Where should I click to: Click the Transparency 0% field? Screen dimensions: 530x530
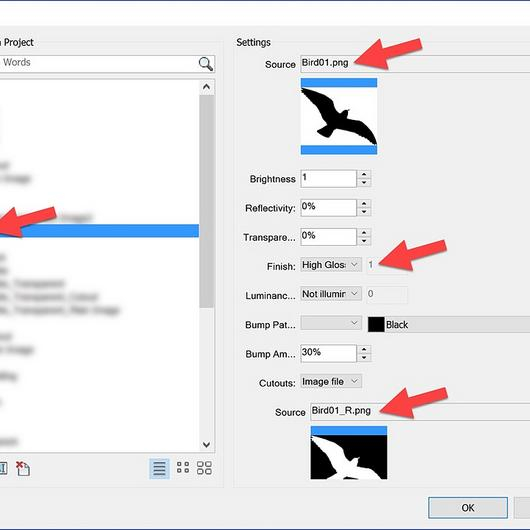point(328,237)
